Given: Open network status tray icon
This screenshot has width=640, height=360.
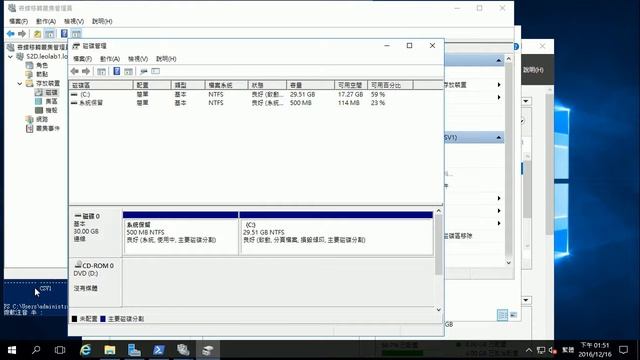Looking at the screenshot, I should click(541, 350).
